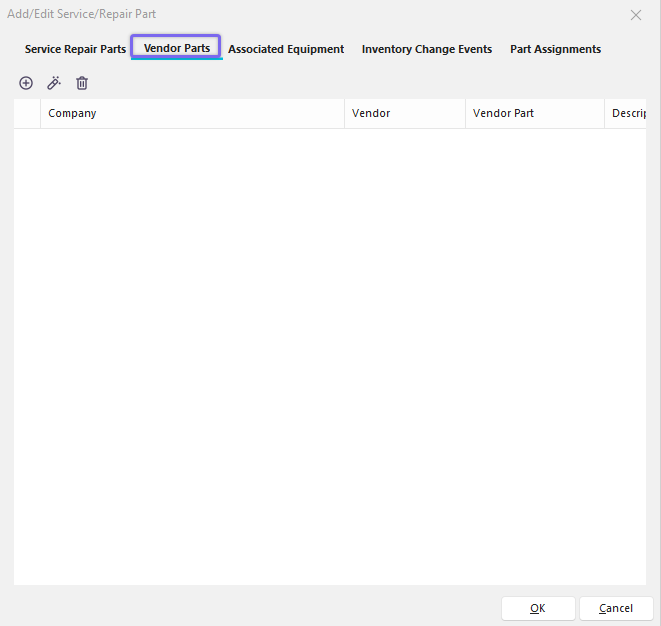The height and width of the screenshot is (626, 661).
Task: Click the empty vendor parts grid area
Action: tap(330, 350)
